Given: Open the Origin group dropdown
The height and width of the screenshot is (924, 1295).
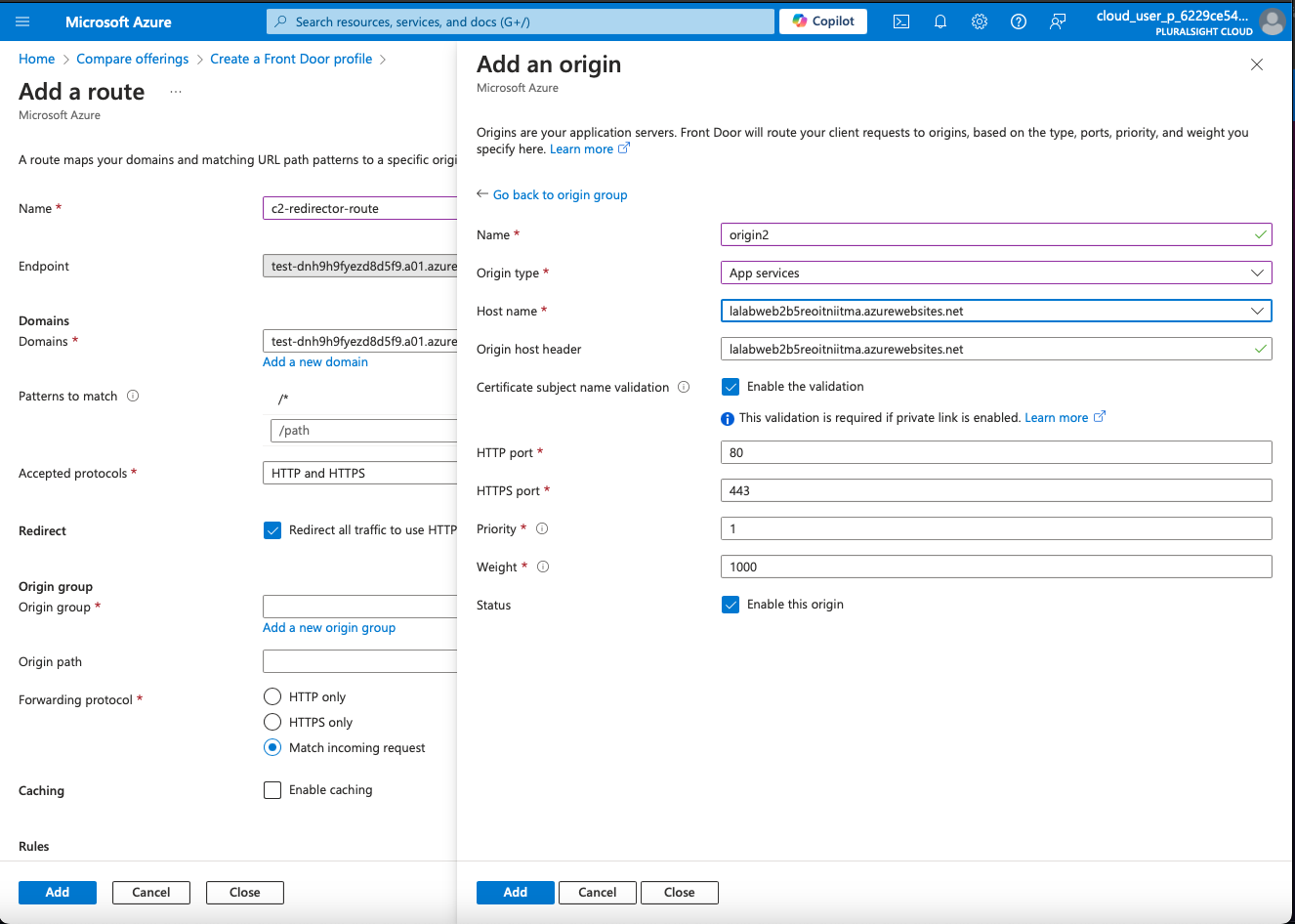Looking at the screenshot, I should [360, 607].
